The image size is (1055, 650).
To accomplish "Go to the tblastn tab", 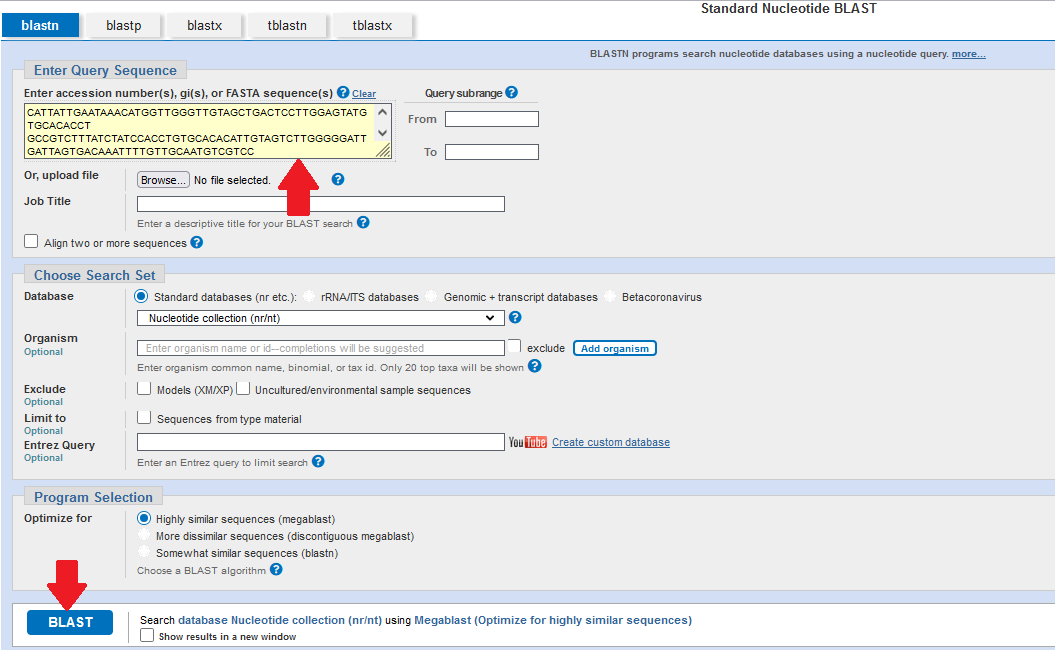I will (287, 26).
